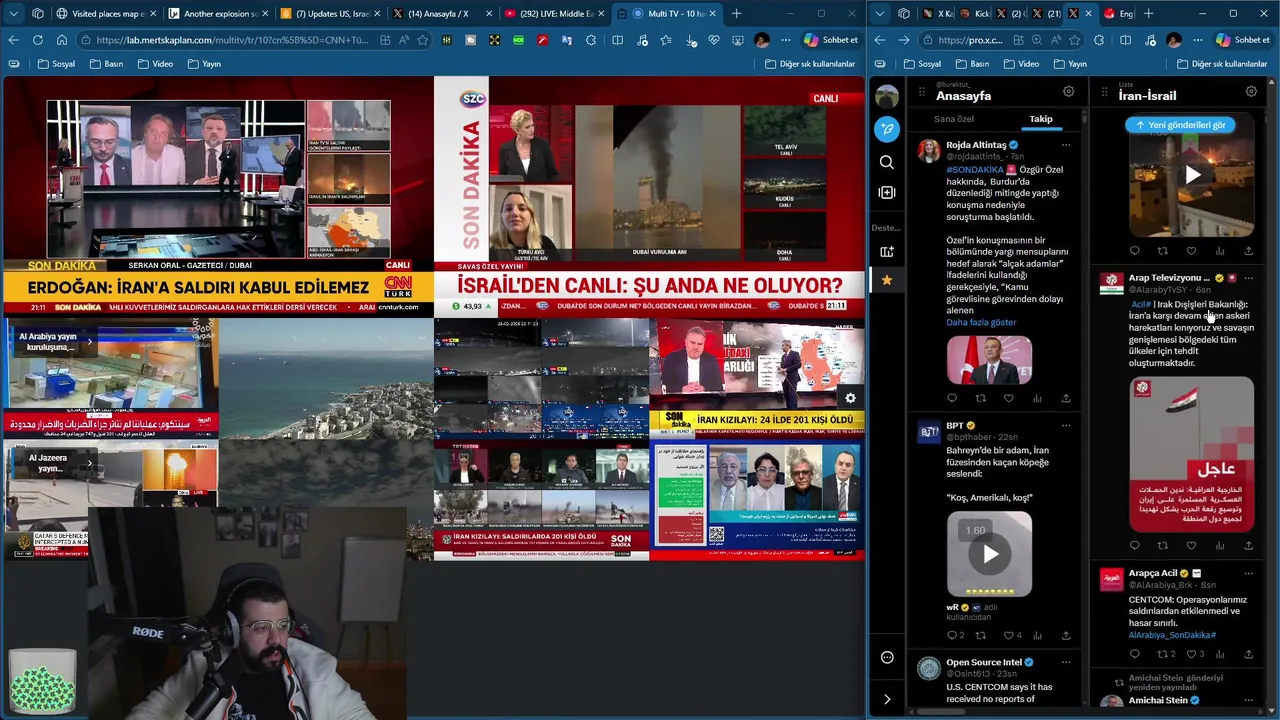Expand the X Pro sidebar with arrow

click(x=886, y=699)
